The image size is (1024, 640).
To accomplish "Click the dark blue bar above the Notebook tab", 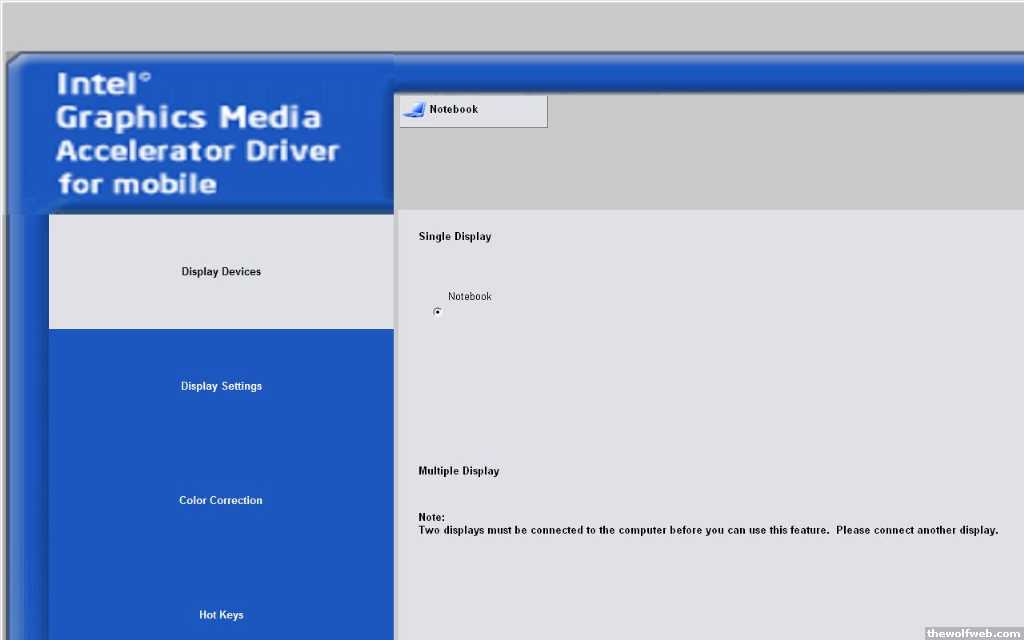I will (700, 75).
